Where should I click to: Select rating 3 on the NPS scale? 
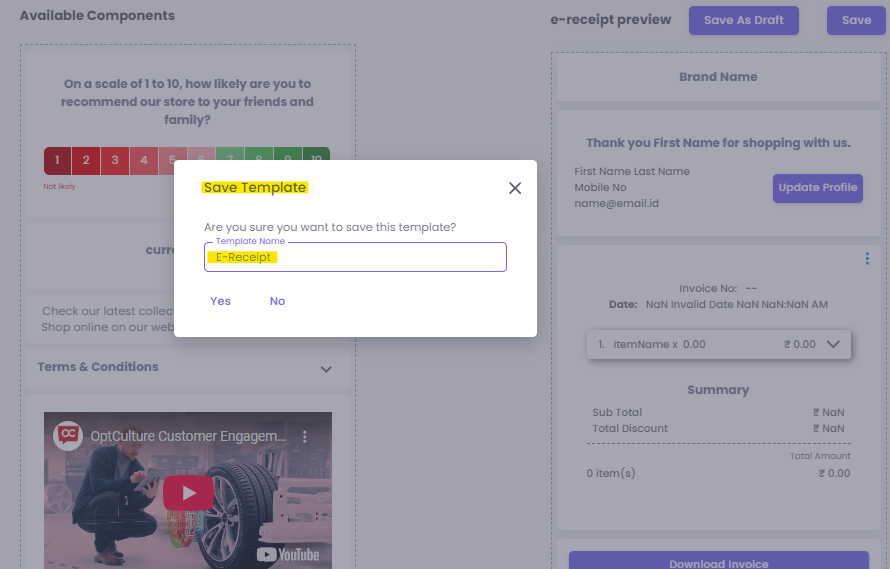(x=115, y=160)
